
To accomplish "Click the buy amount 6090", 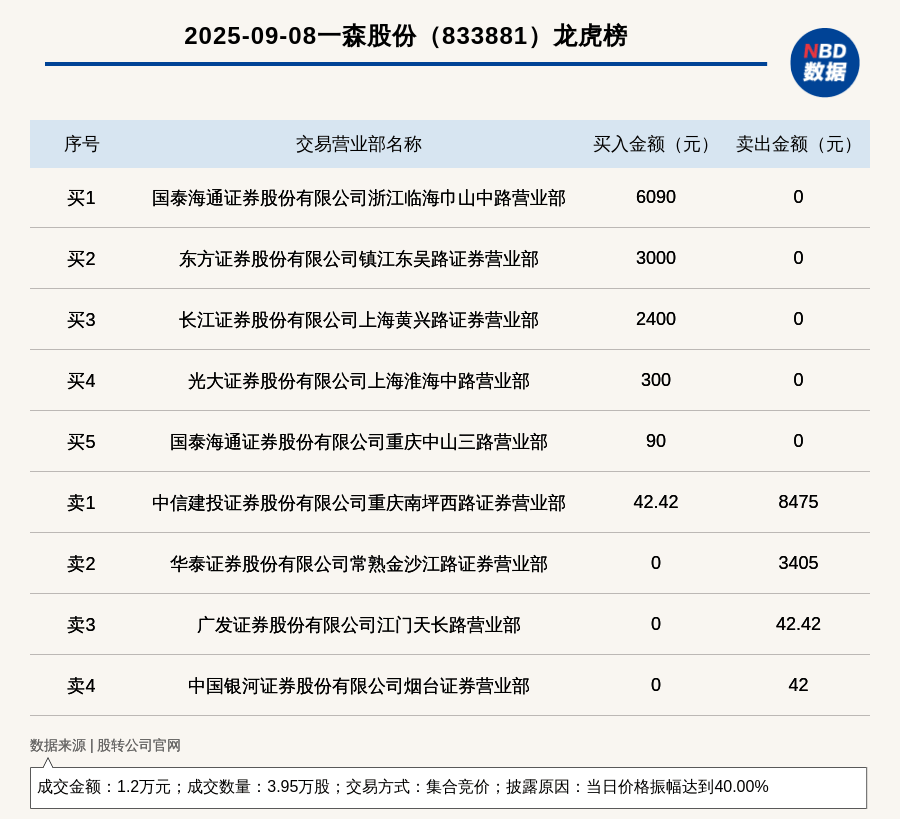I will point(655,197).
